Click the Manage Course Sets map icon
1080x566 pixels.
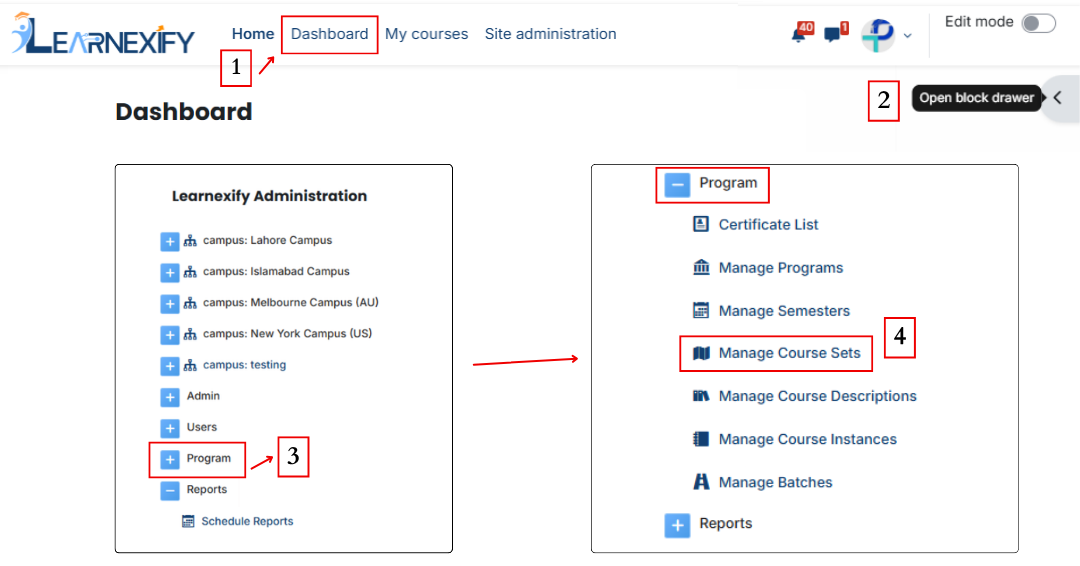[x=701, y=353]
